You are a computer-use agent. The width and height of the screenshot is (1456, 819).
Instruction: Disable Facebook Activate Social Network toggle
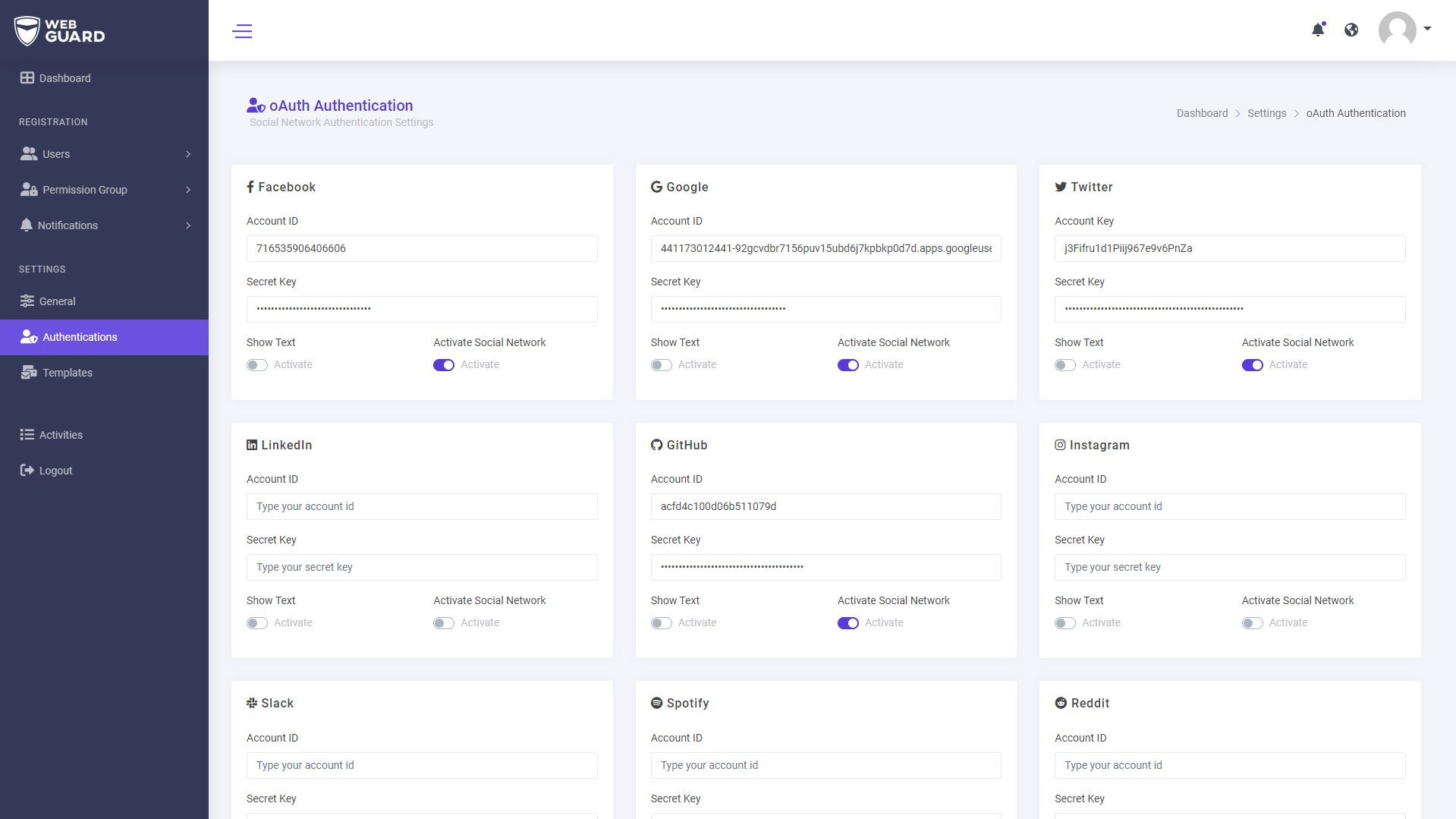(444, 365)
